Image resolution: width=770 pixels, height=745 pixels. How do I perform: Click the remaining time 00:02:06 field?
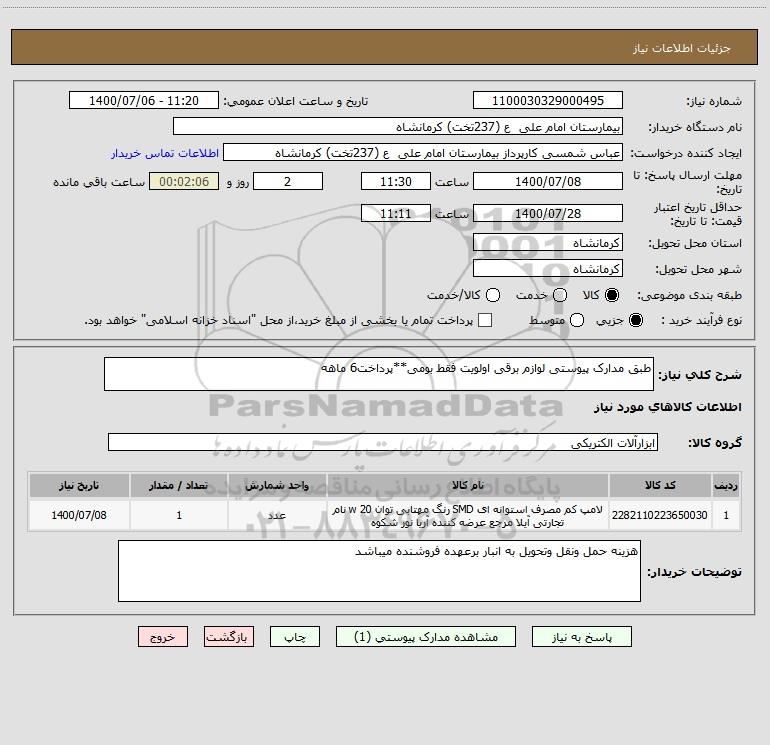point(184,182)
